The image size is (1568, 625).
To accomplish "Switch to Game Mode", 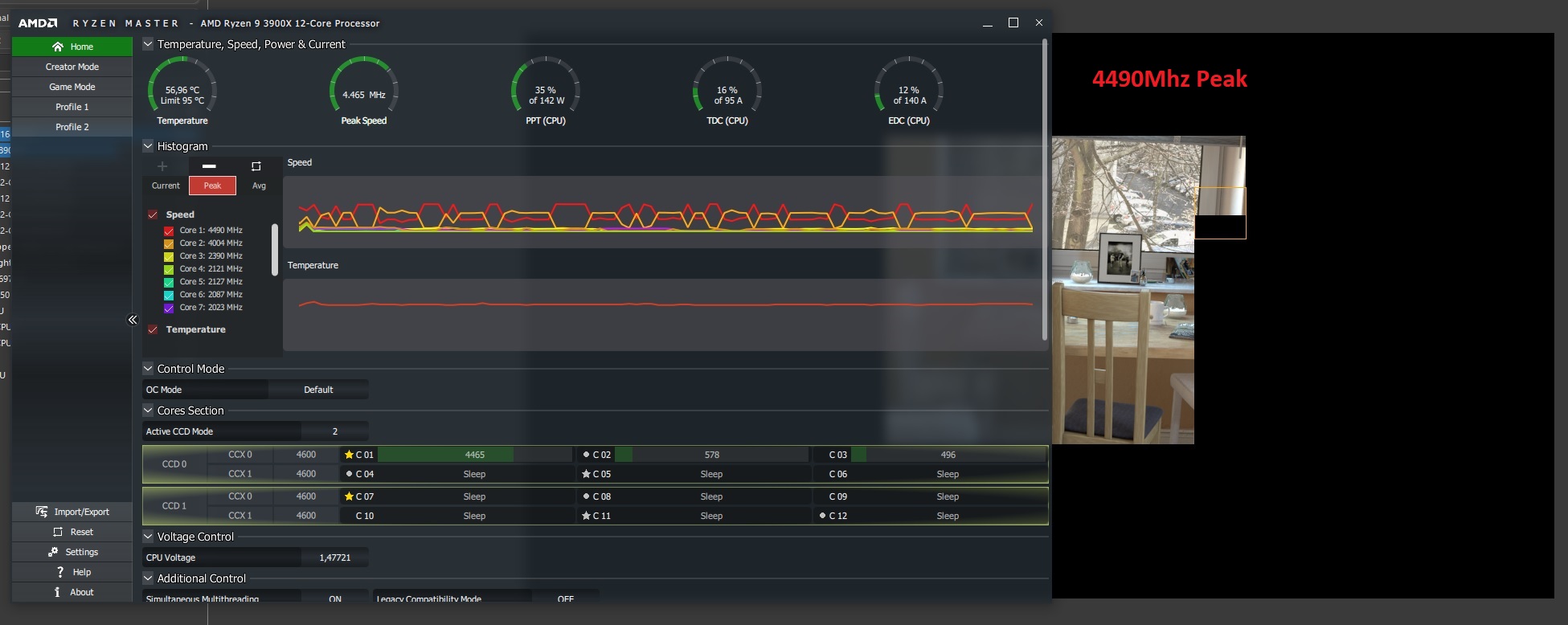I will [72, 87].
